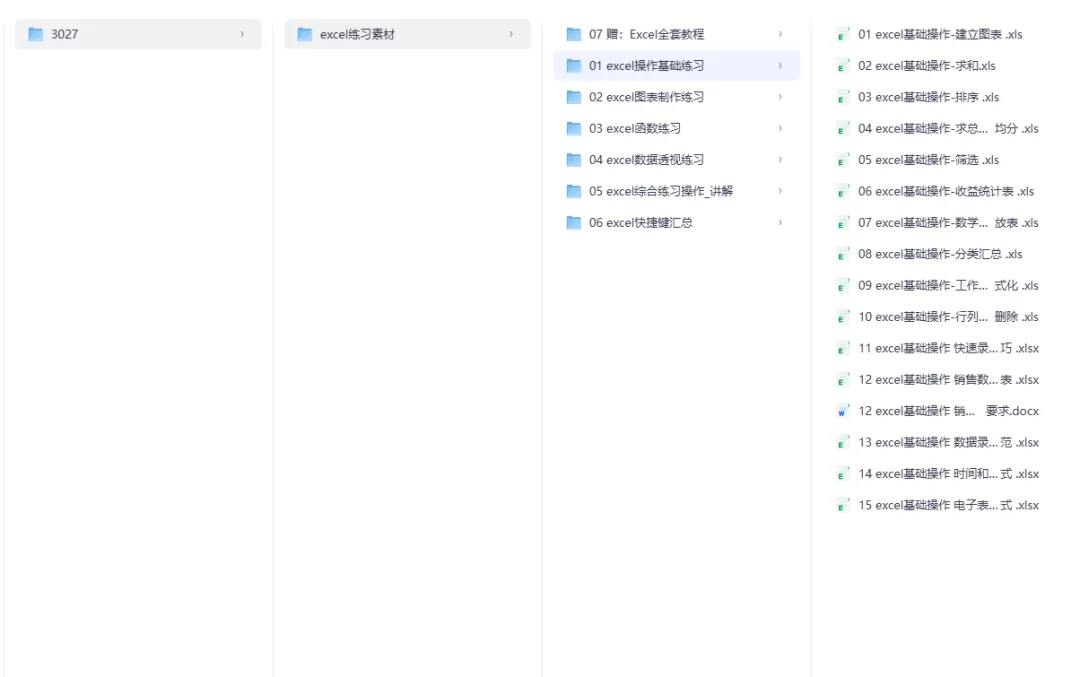Click Excel file icon for 07 数学...放表.xls

click(843, 222)
